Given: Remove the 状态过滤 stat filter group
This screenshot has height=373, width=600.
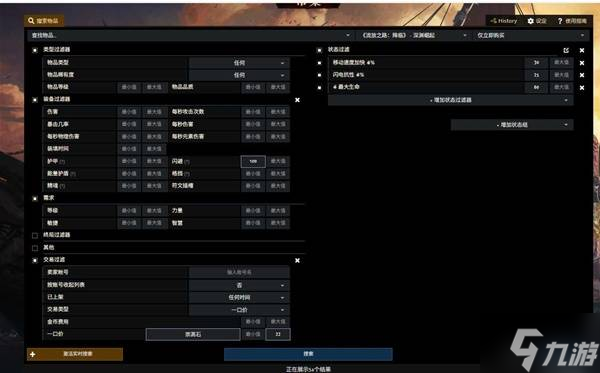Looking at the screenshot, I should (582, 50).
